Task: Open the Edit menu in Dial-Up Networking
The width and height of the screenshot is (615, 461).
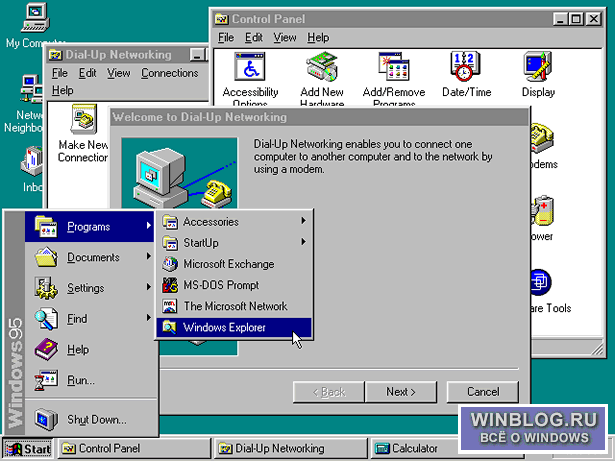Action: coord(87,73)
